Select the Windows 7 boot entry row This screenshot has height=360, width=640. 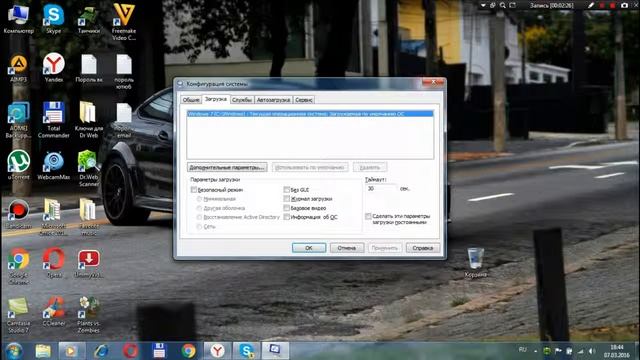[x=310, y=114]
